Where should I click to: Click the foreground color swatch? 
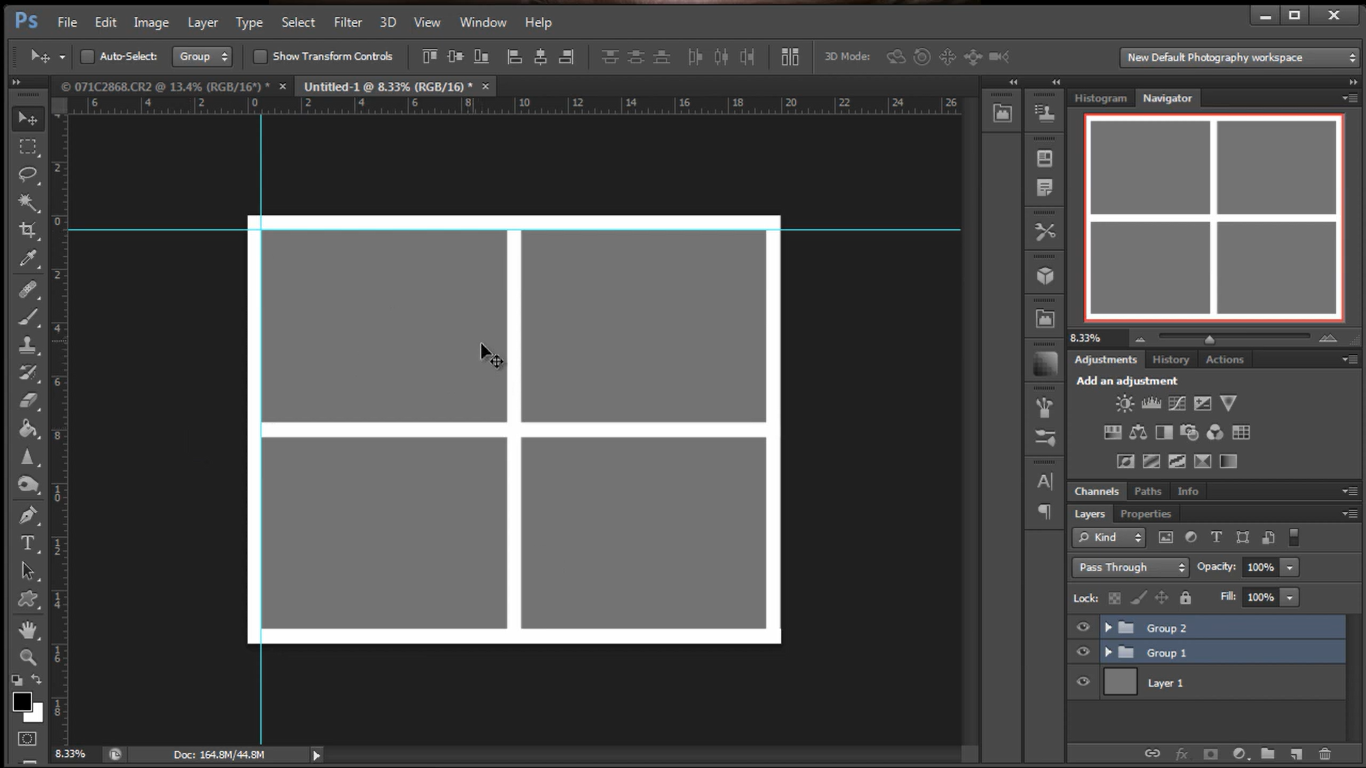pos(22,703)
